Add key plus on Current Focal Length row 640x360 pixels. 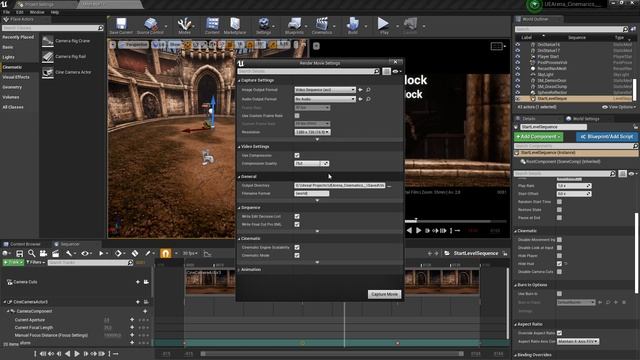pyautogui.click(x=132, y=327)
